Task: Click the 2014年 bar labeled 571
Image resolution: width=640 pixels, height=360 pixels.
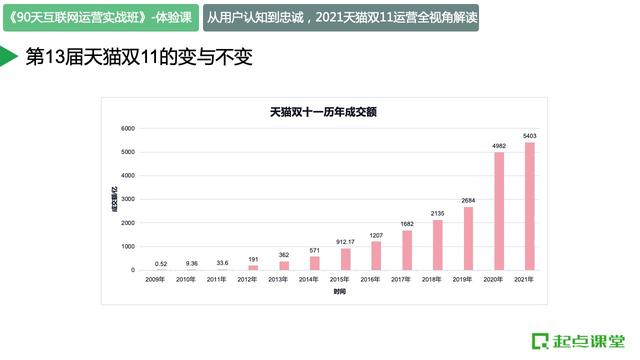Action: [x=315, y=263]
